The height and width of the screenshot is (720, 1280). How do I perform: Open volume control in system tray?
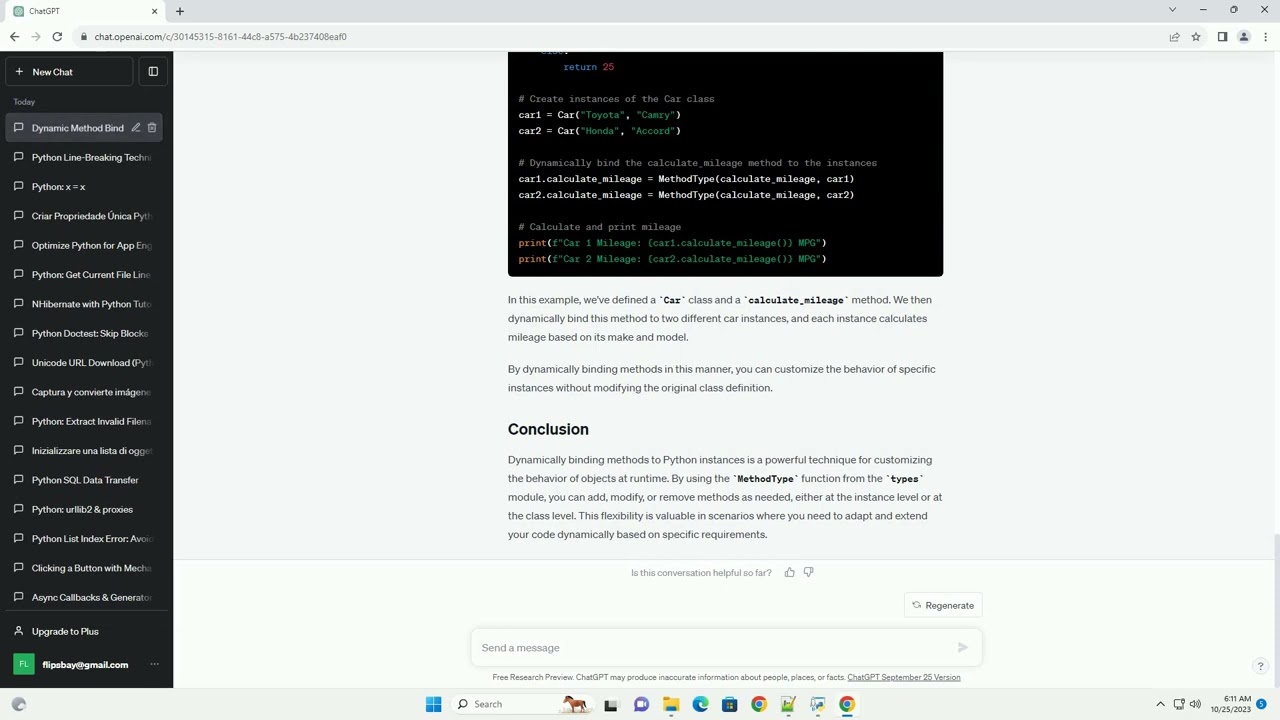1195,704
